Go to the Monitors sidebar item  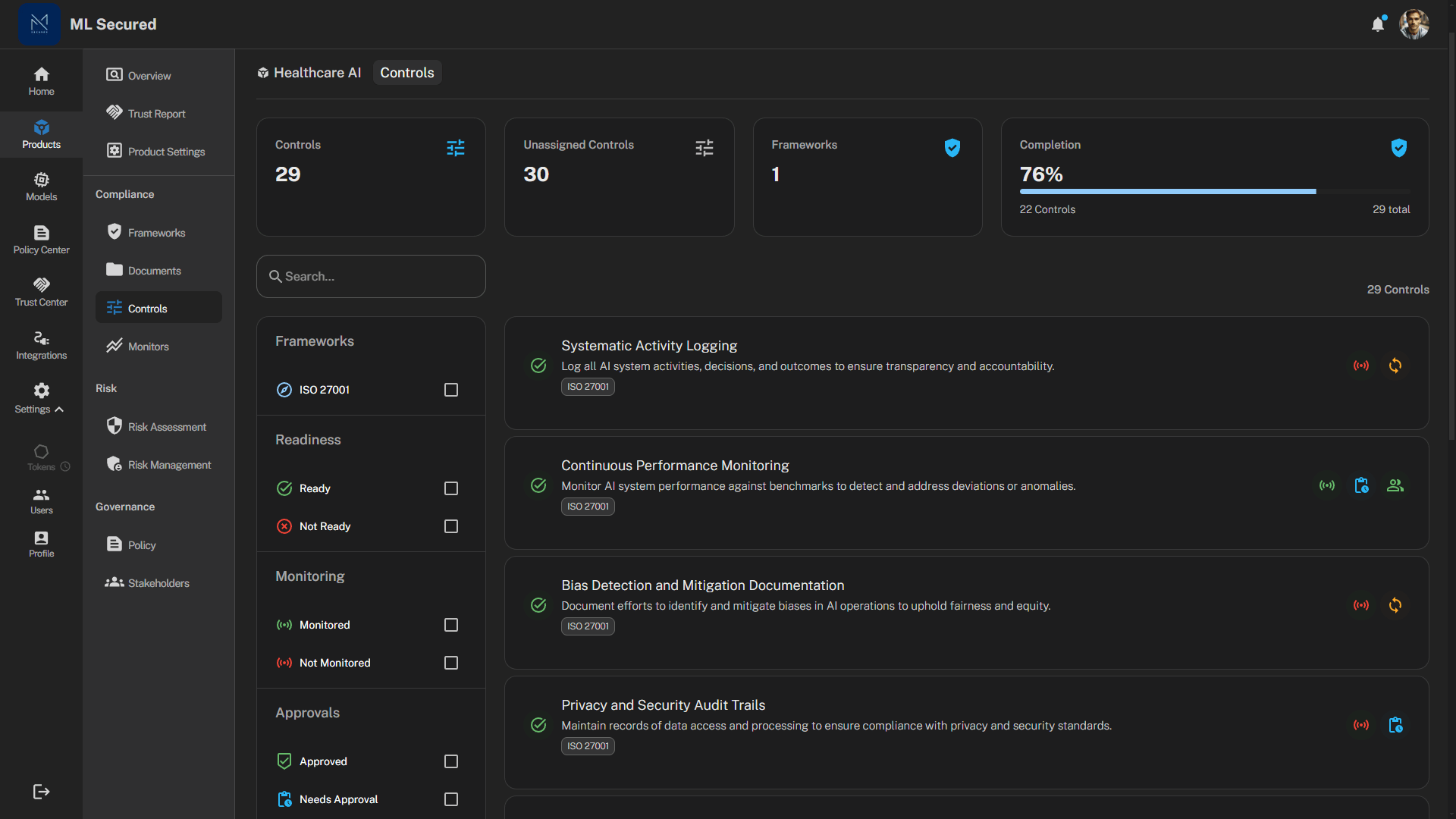(149, 347)
